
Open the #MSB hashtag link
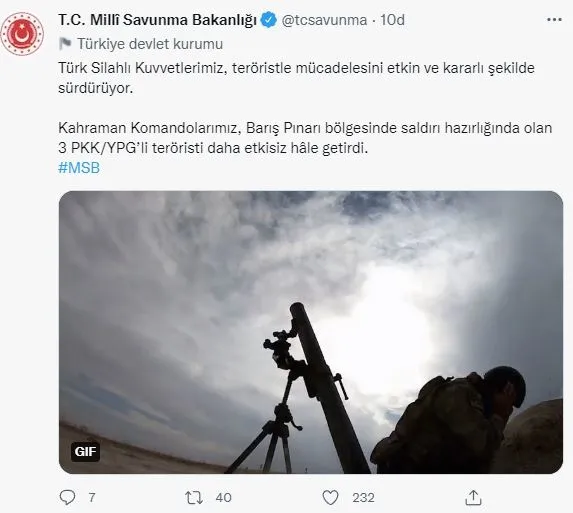click(x=79, y=168)
